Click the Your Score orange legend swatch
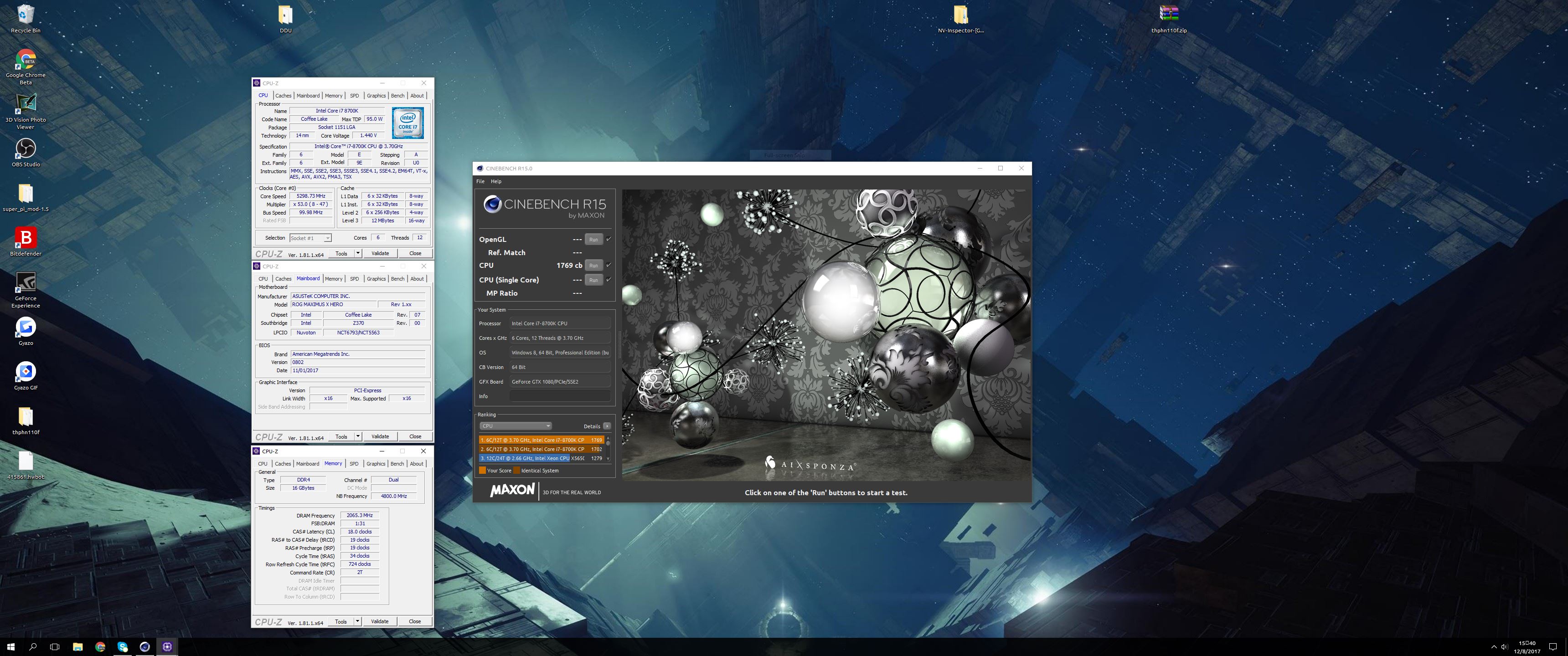The width and height of the screenshot is (1568, 656). 482,471
